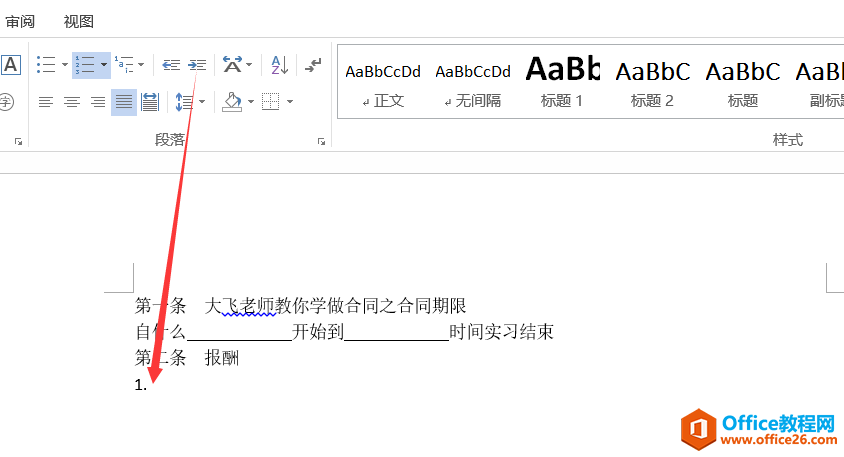Switch to the 视图 ribbon tab
This screenshot has height=457, width=844.
[x=79, y=22]
